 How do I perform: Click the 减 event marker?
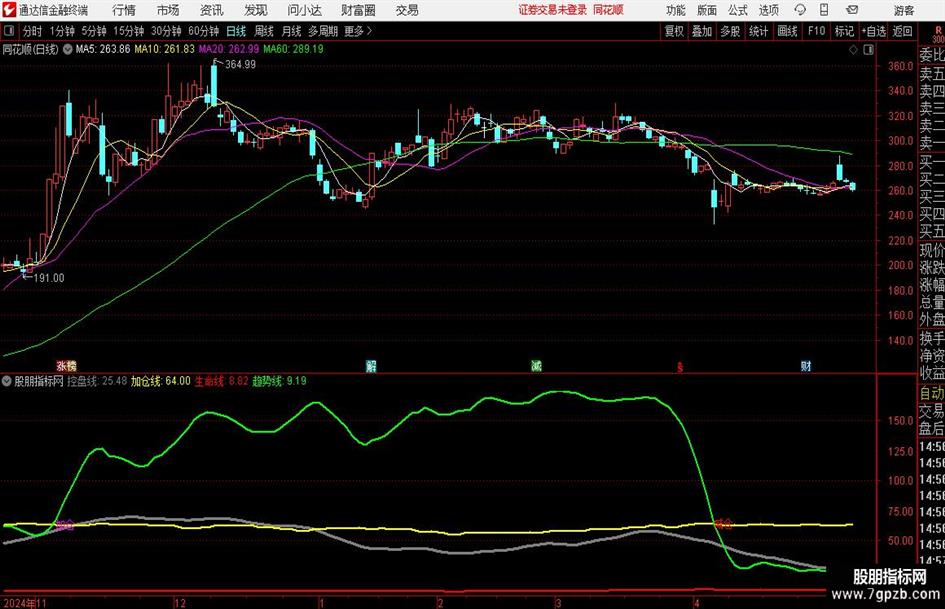coord(536,366)
